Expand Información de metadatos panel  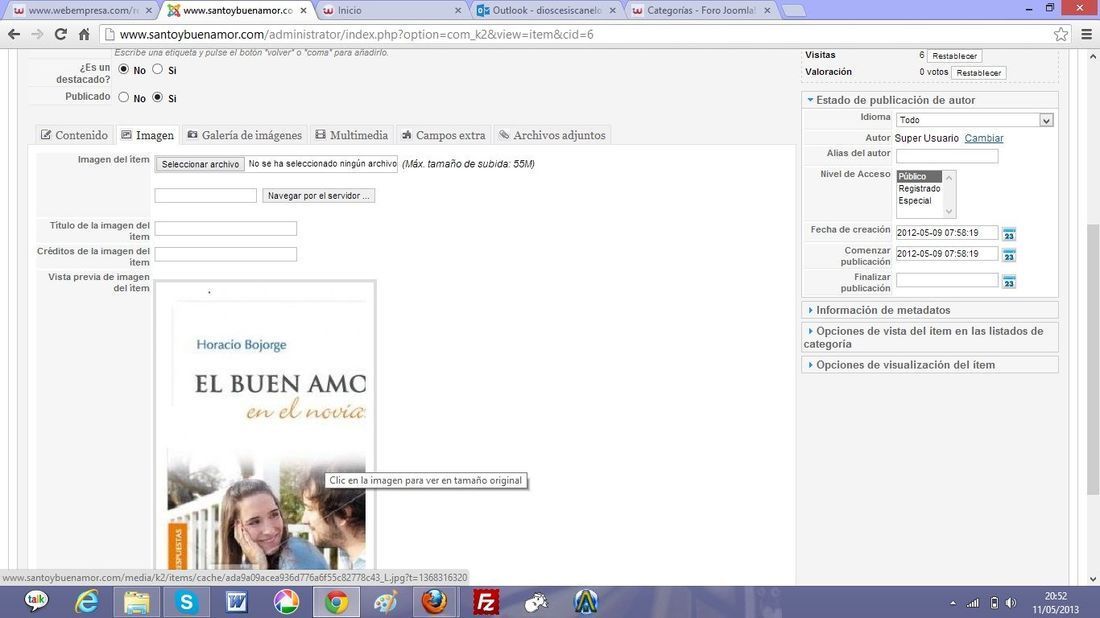pos(930,310)
